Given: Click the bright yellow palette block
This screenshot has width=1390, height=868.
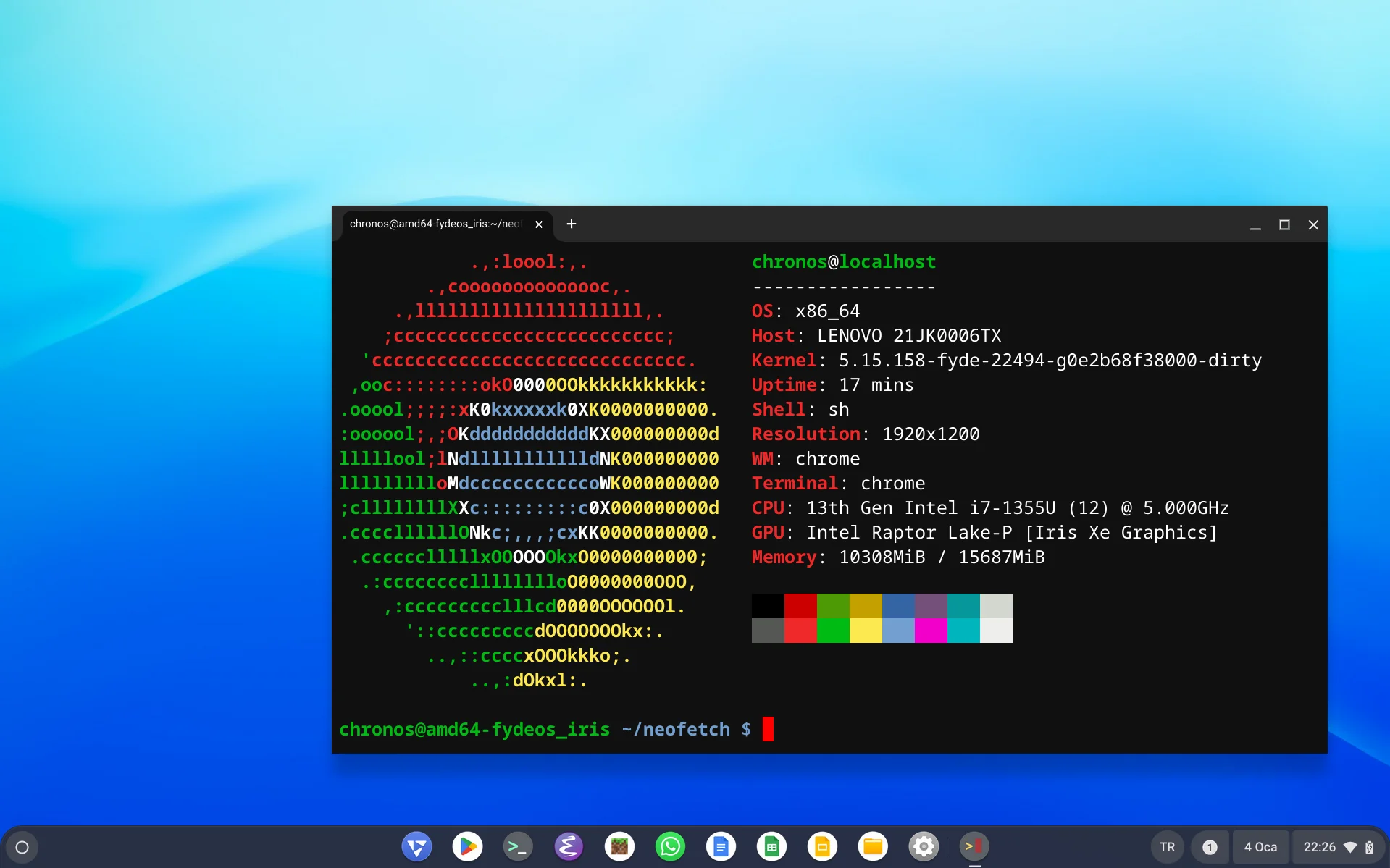Looking at the screenshot, I should point(866,631).
